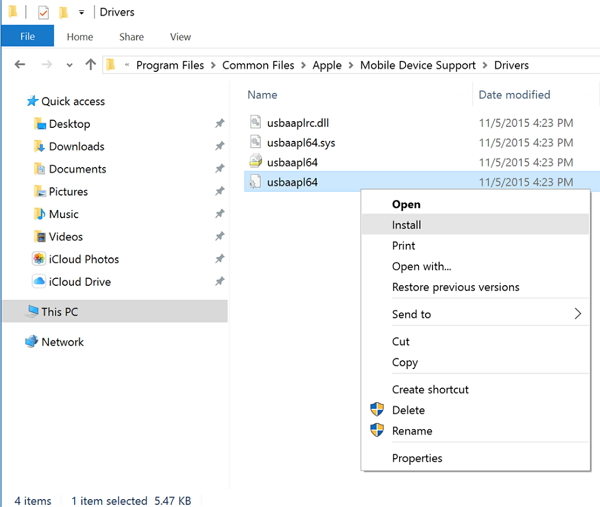Switch to the Share ribbon tab
This screenshot has width=600, height=507.
132,37
